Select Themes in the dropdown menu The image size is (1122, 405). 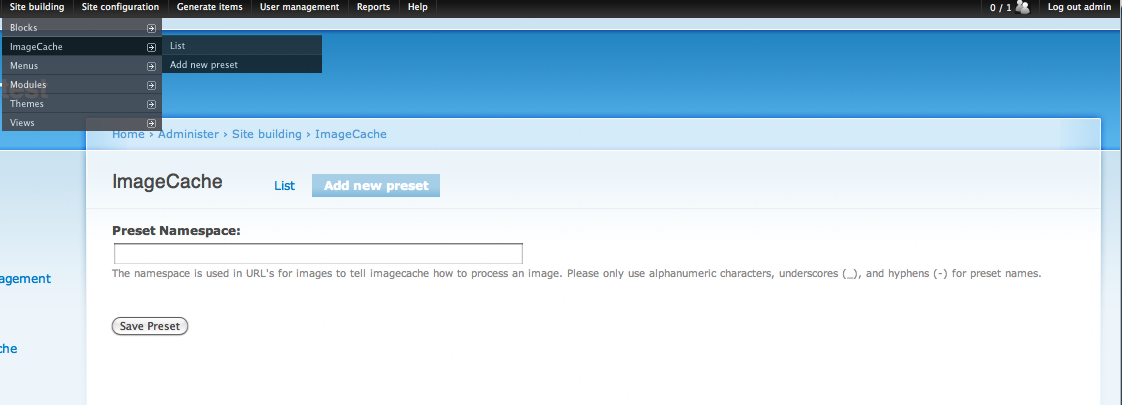click(82, 104)
